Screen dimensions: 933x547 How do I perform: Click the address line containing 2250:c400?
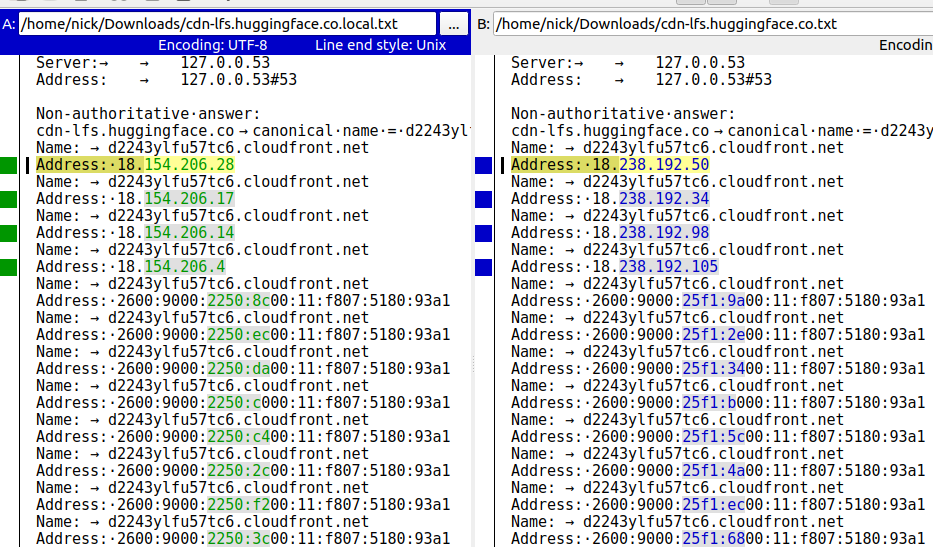coord(243,436)
